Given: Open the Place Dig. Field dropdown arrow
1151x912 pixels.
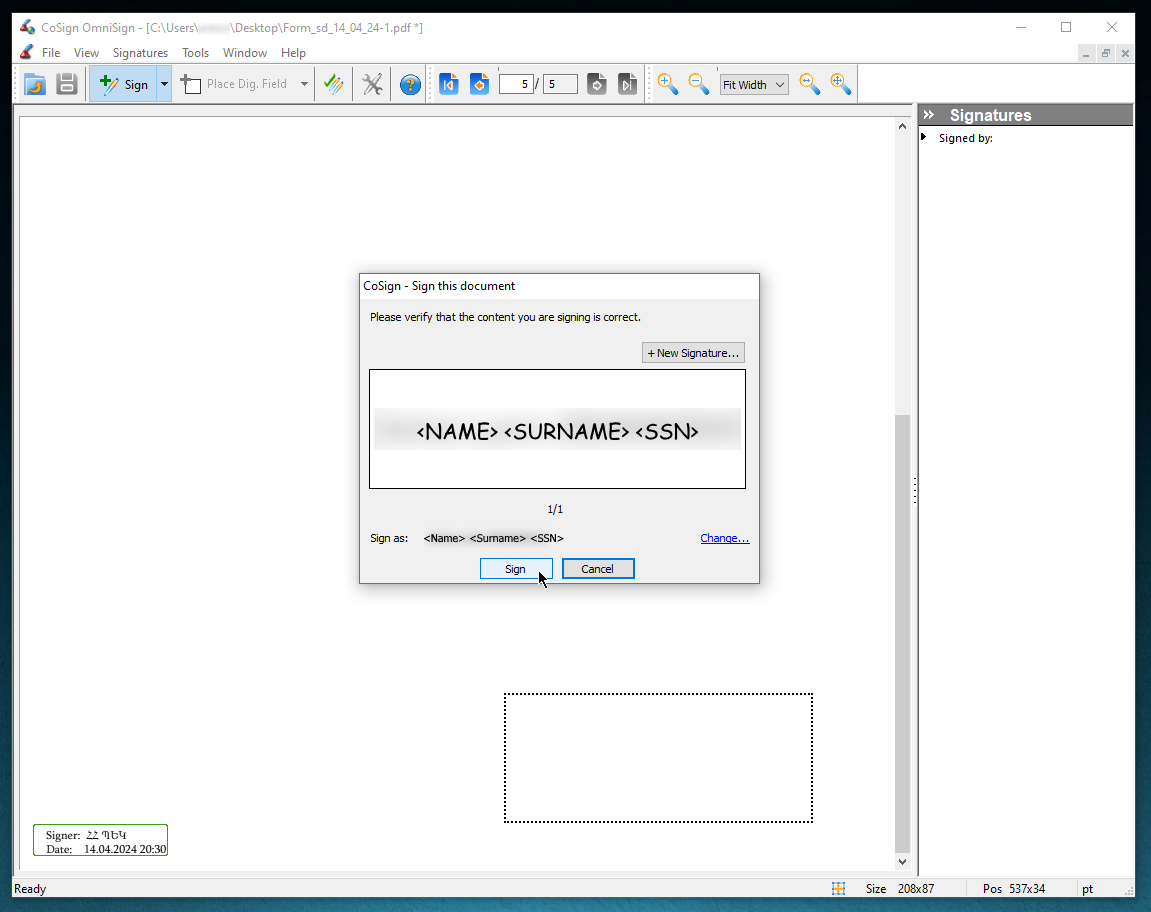Looking at the screenshot, I should [x=304, y=84].
